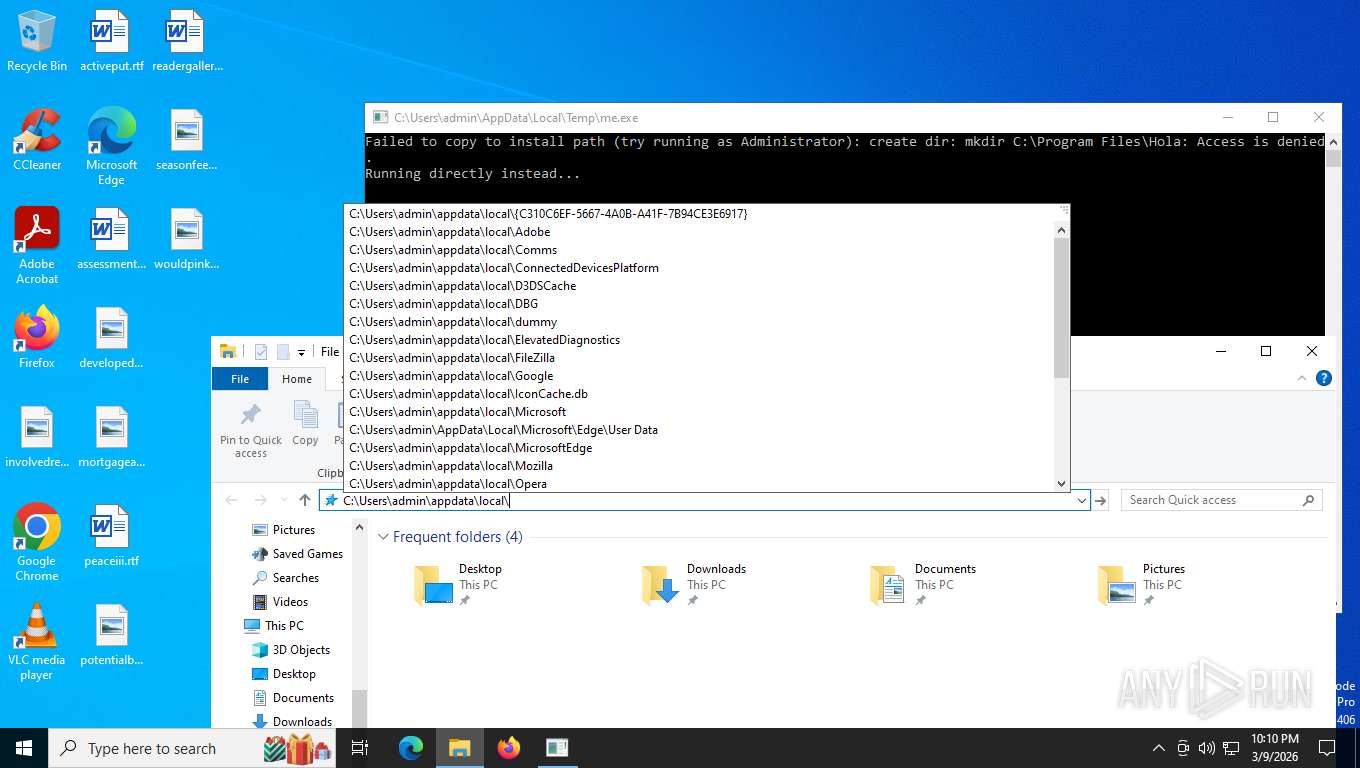The width and height of the screenshot is (1360, 768).
Task: Click the Go arrow beside address bar
Action: pos(1100,500)
